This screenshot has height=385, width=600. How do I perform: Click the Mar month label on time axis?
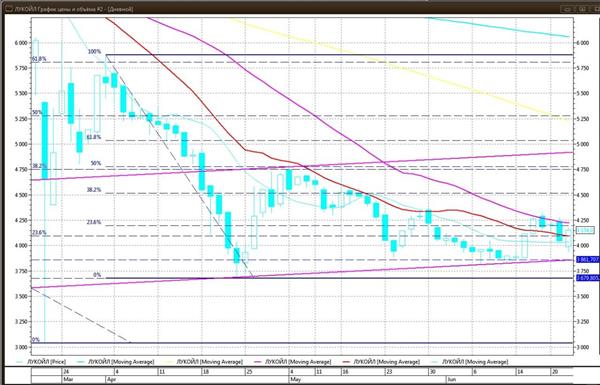[x=68, y=380]
